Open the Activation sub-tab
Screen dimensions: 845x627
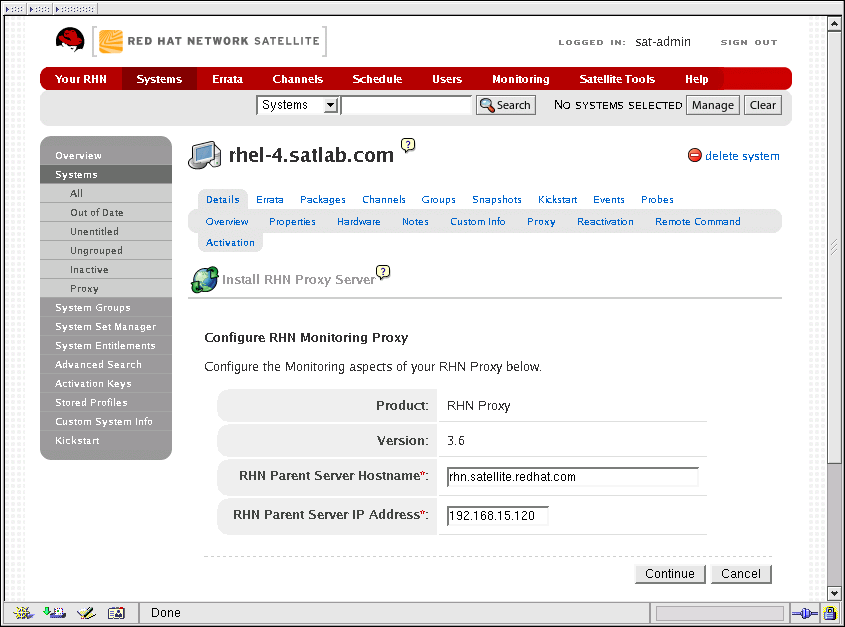(230, 243)
